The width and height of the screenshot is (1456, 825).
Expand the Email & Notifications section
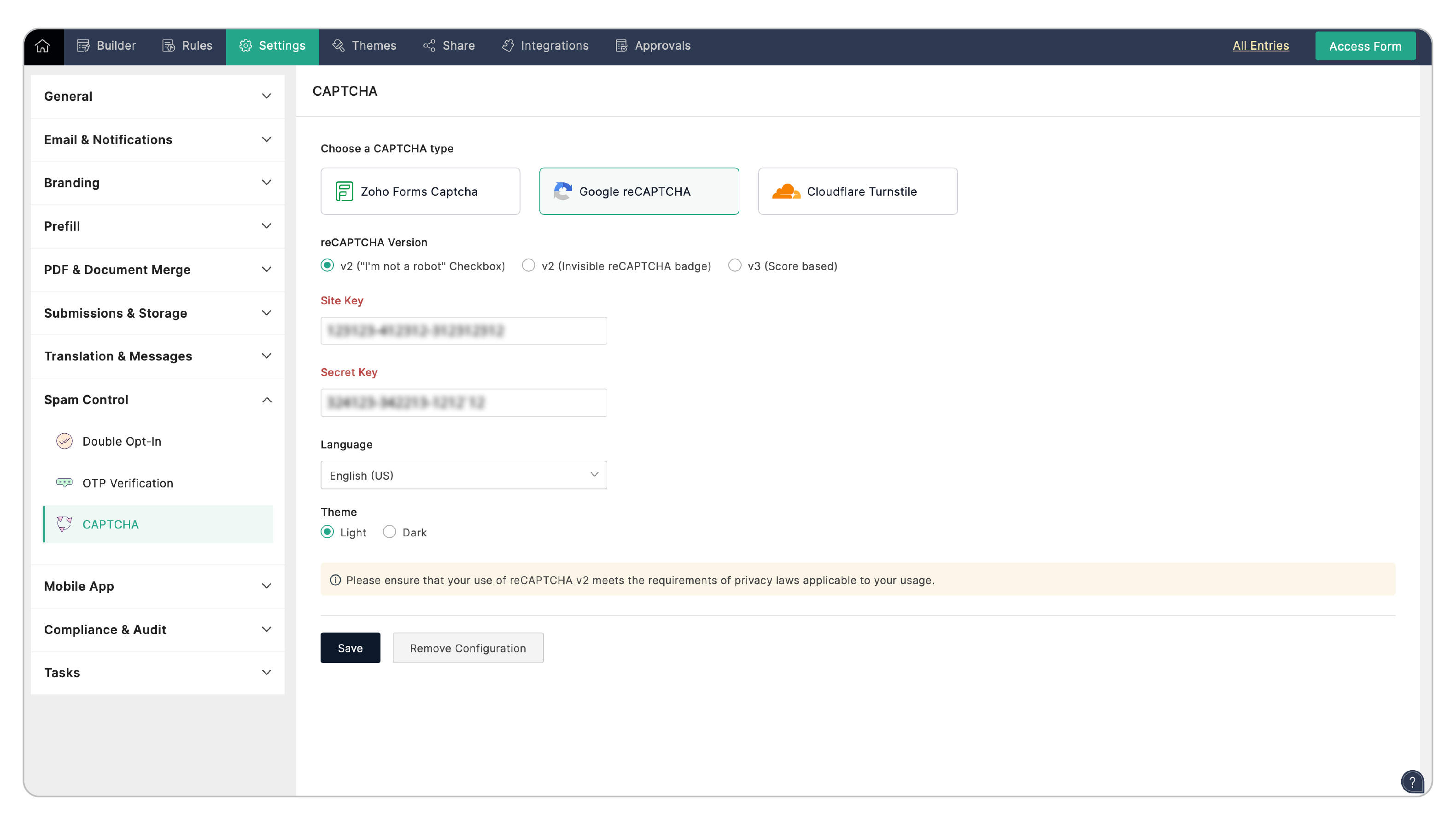pyautogui.click(x=266, y=139)
